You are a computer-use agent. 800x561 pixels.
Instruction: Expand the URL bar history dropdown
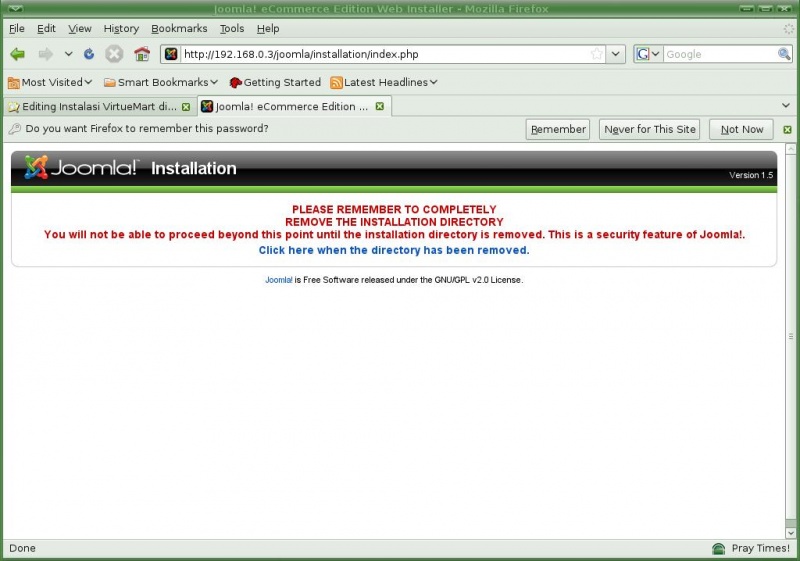pyautogui.click(x=616, y=54)
